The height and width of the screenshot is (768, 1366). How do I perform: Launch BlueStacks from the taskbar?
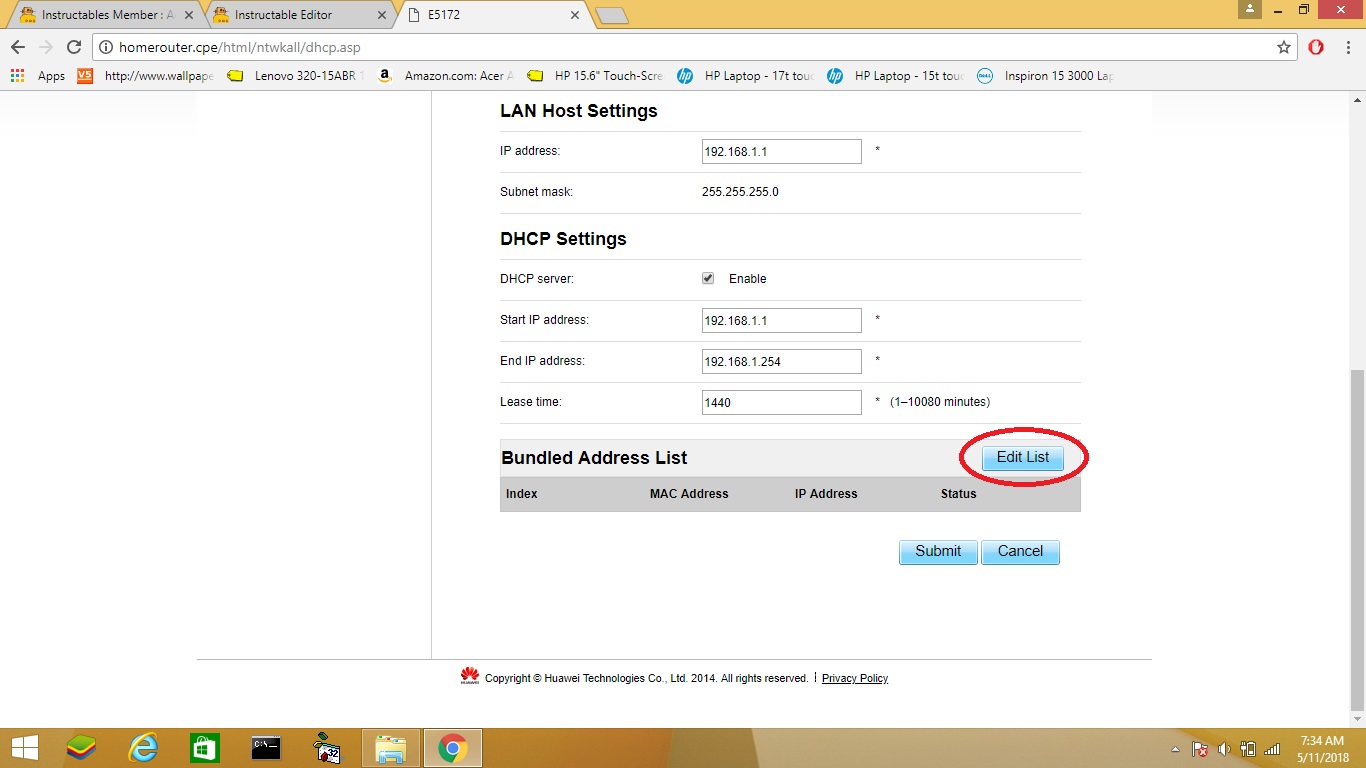pos(82,748)
